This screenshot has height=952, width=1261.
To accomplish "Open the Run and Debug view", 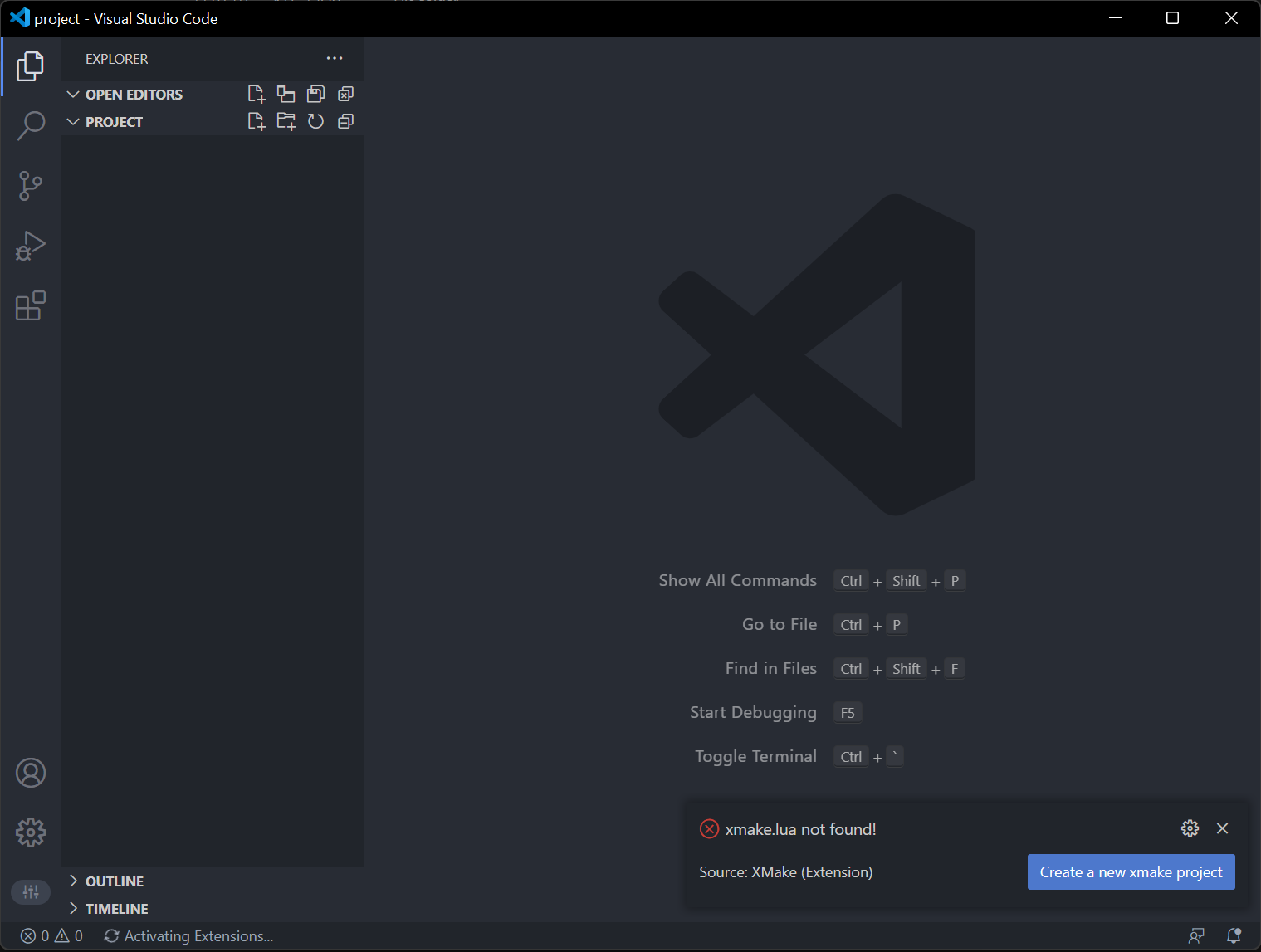I will coord(31,246).
